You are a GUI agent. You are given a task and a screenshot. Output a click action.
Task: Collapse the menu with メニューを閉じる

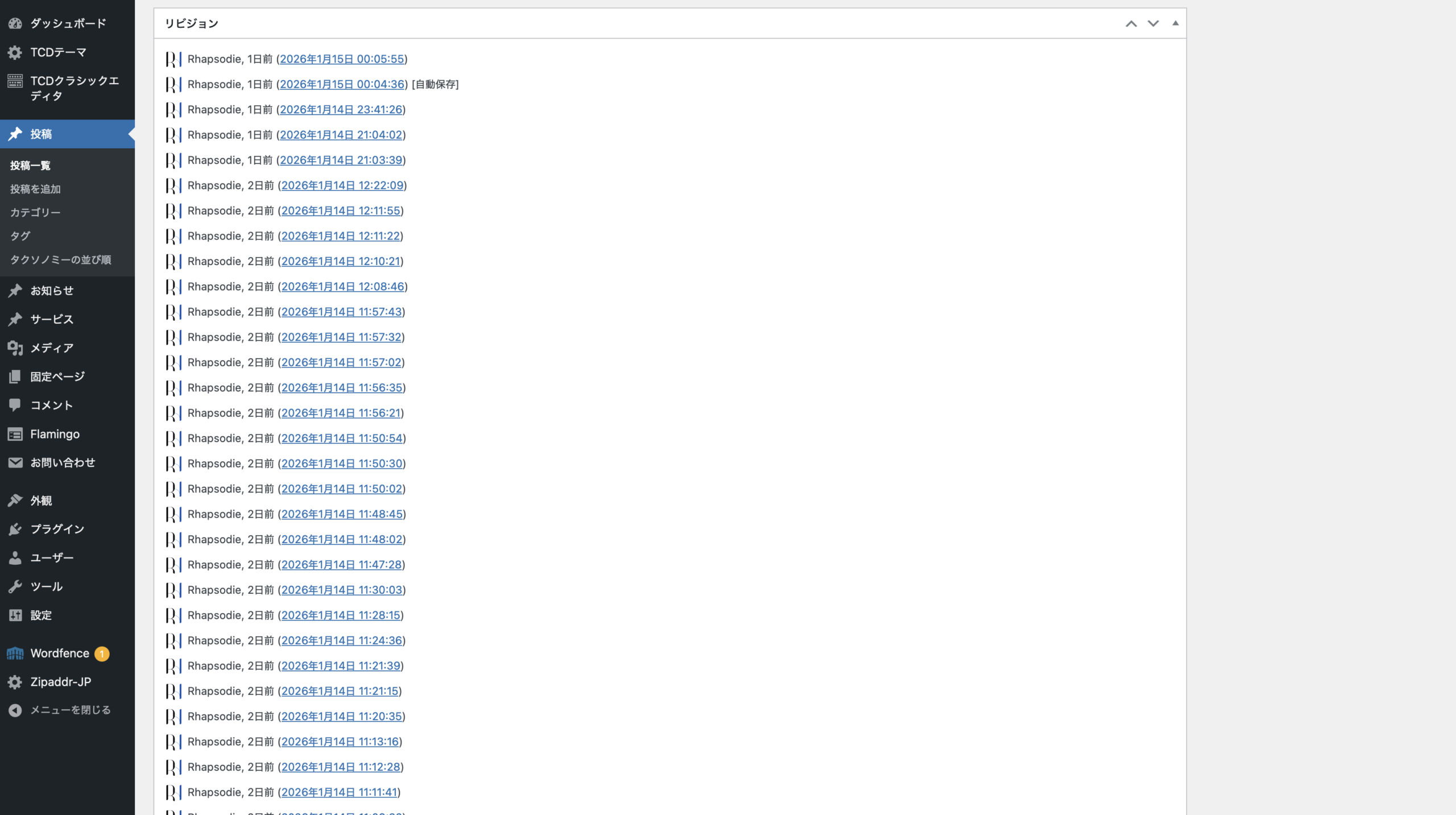pyautogui.click(x=70, y=710)
